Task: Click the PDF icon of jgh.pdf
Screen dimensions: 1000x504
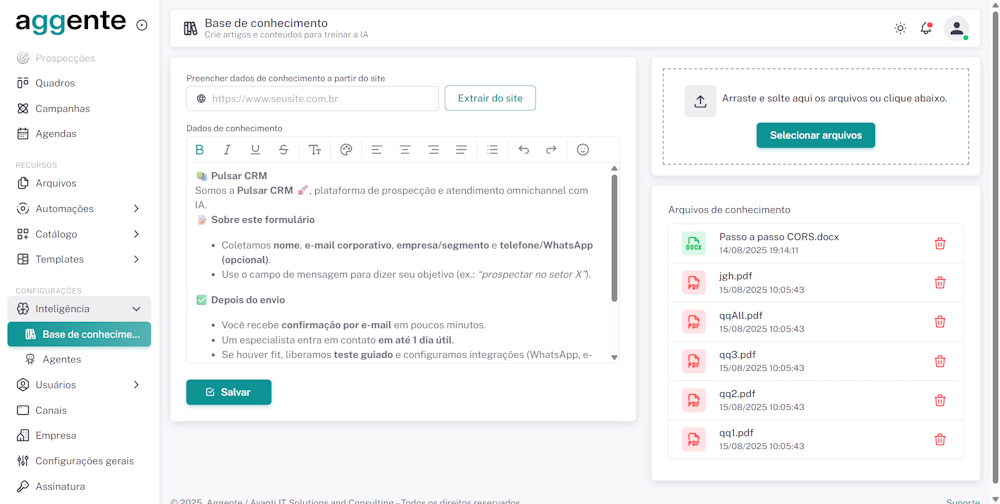Action: click(x=694, y=283)
